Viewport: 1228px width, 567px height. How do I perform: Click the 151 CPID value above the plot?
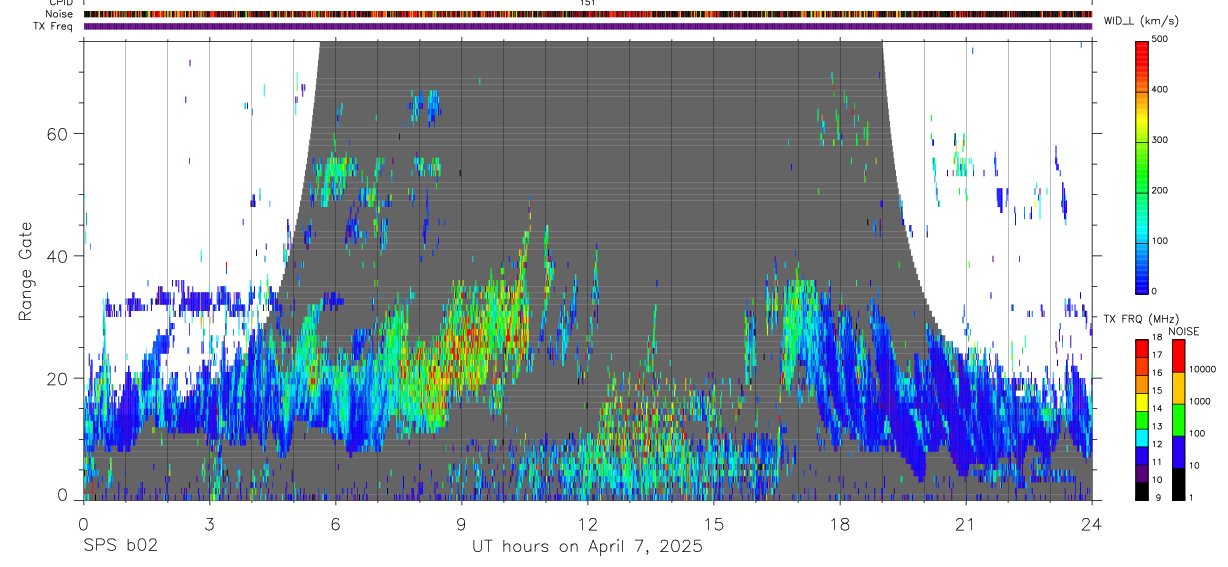(x=587, y=3)
